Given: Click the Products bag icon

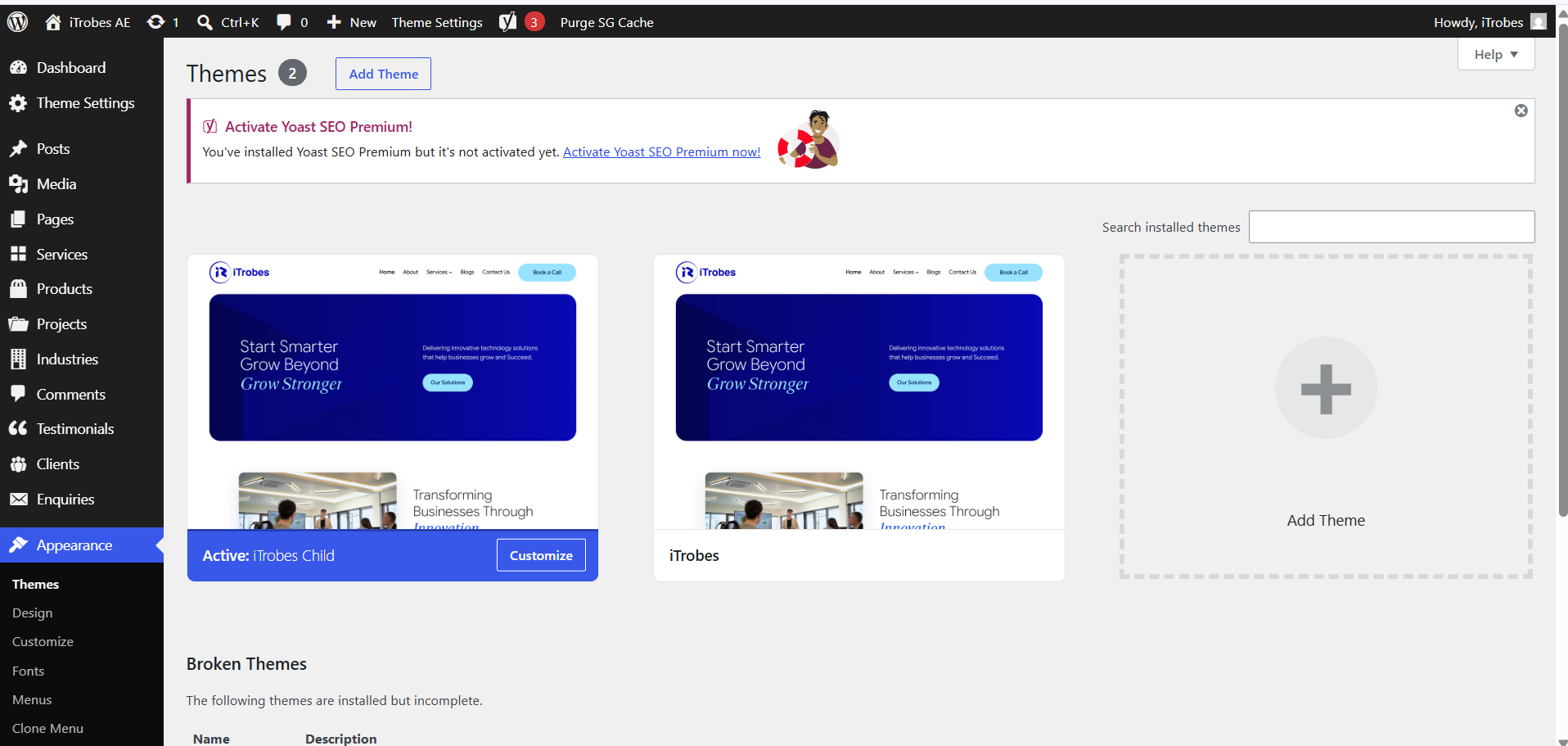Looking at the screenshot, I should click(x=18, y=289).
